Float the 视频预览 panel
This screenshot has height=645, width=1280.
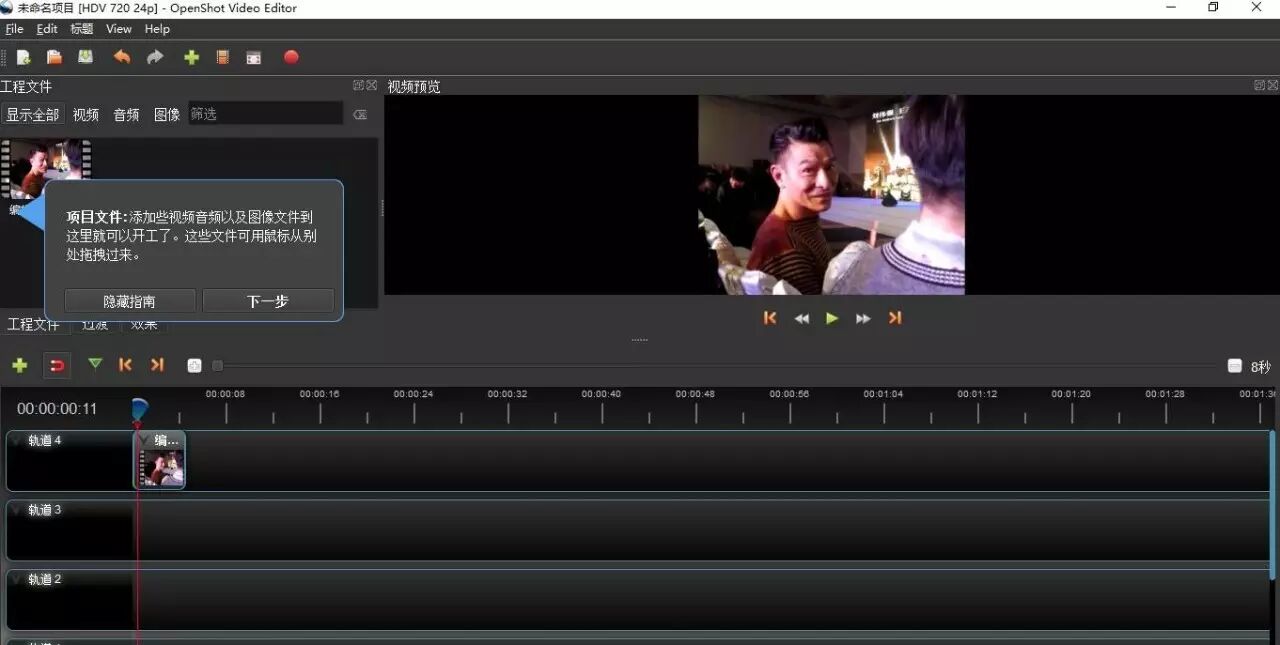[x=1260, y=85]
